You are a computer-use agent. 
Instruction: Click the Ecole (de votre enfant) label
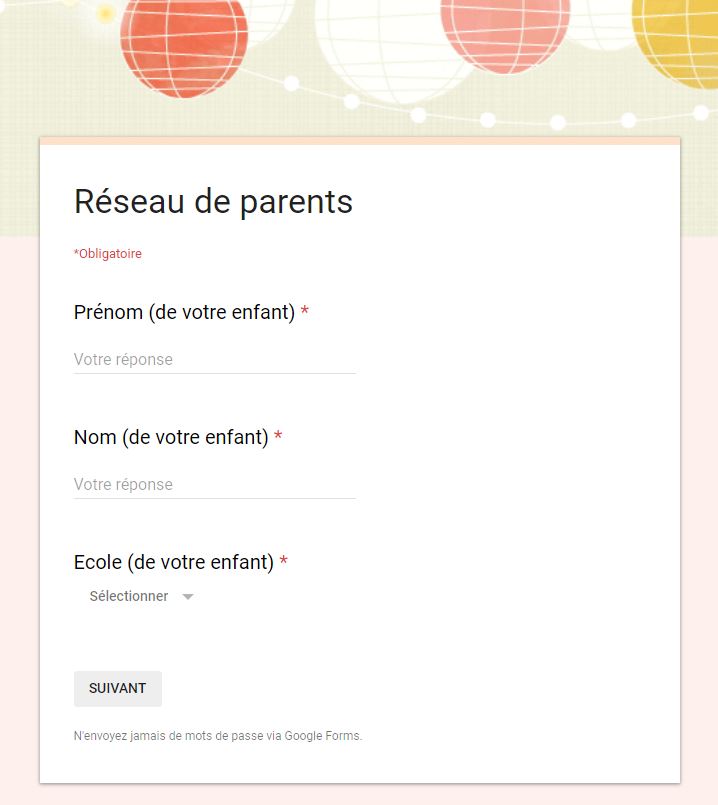(173, 562)
